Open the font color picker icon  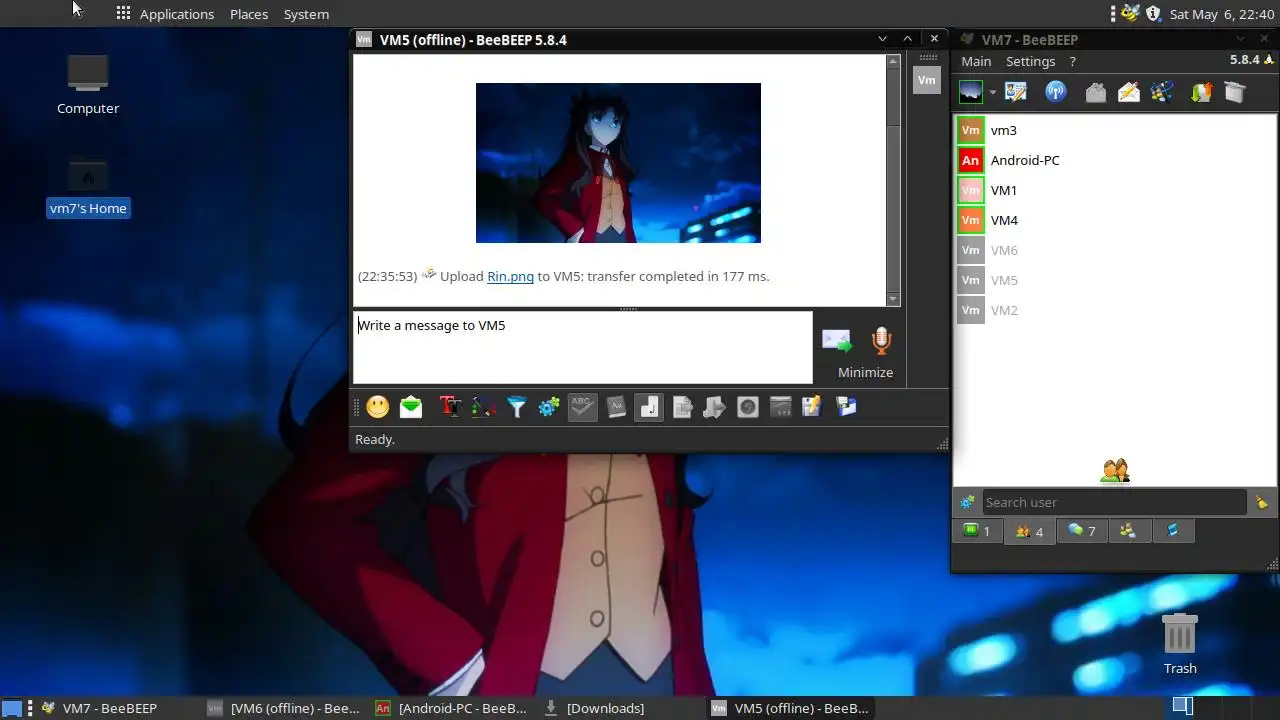[x=483, y=407]
